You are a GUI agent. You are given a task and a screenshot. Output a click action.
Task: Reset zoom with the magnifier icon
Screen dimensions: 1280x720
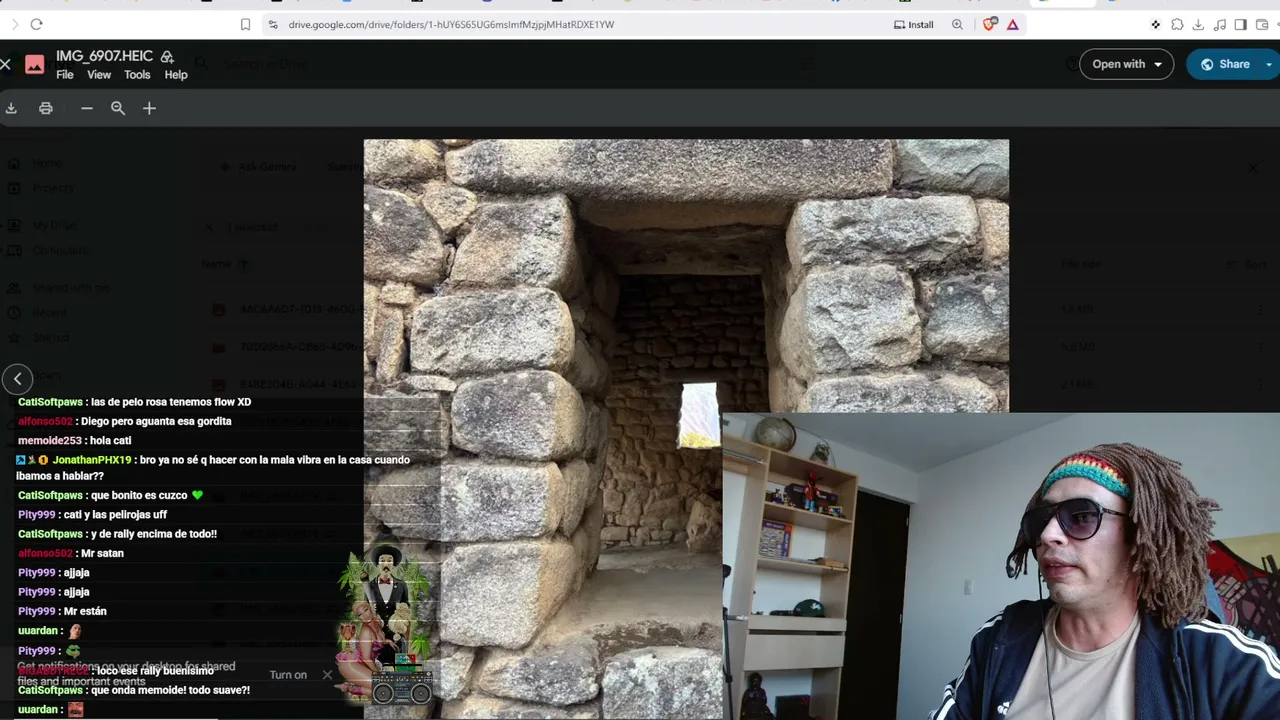118,108
